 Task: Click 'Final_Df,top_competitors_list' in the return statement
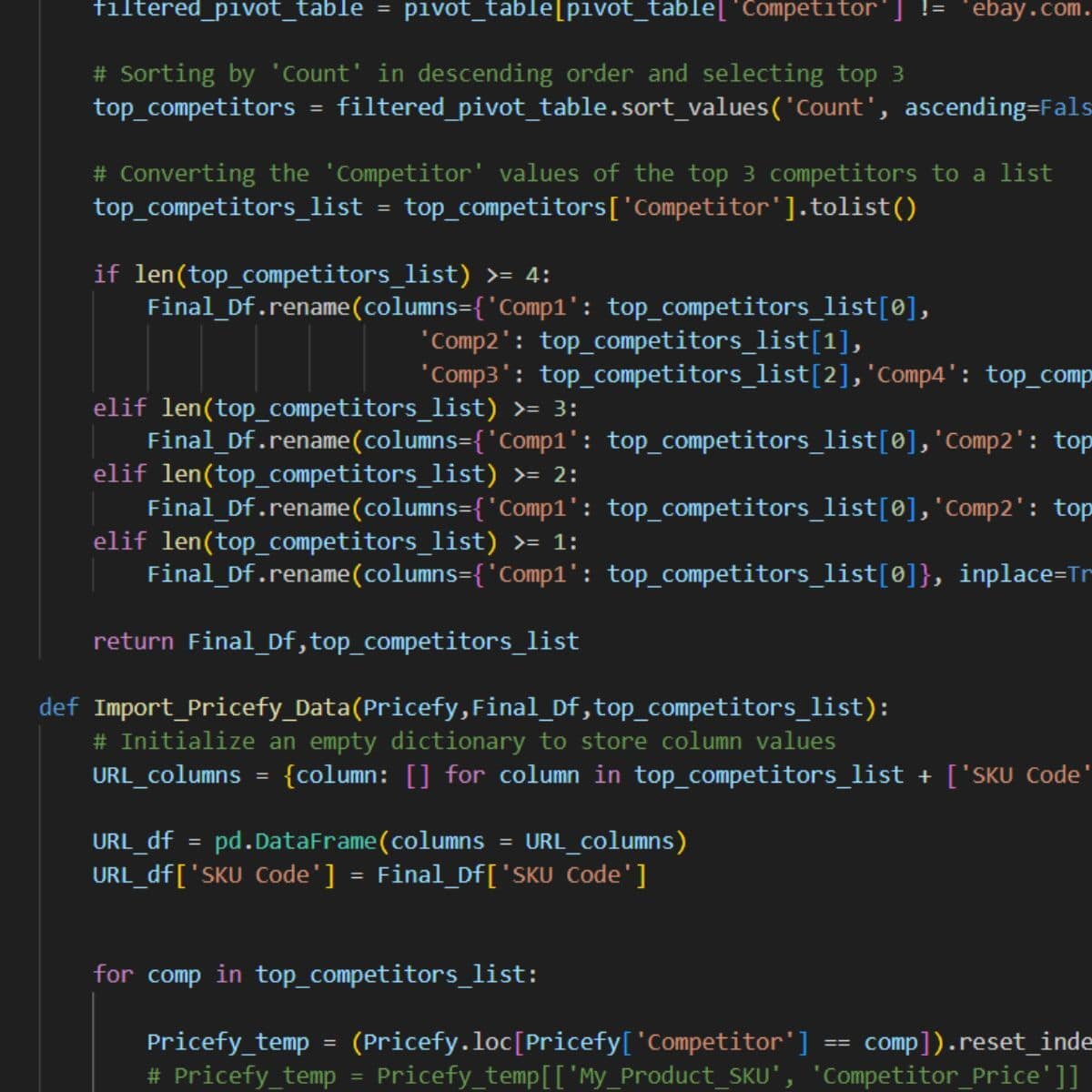pos(383,642)
